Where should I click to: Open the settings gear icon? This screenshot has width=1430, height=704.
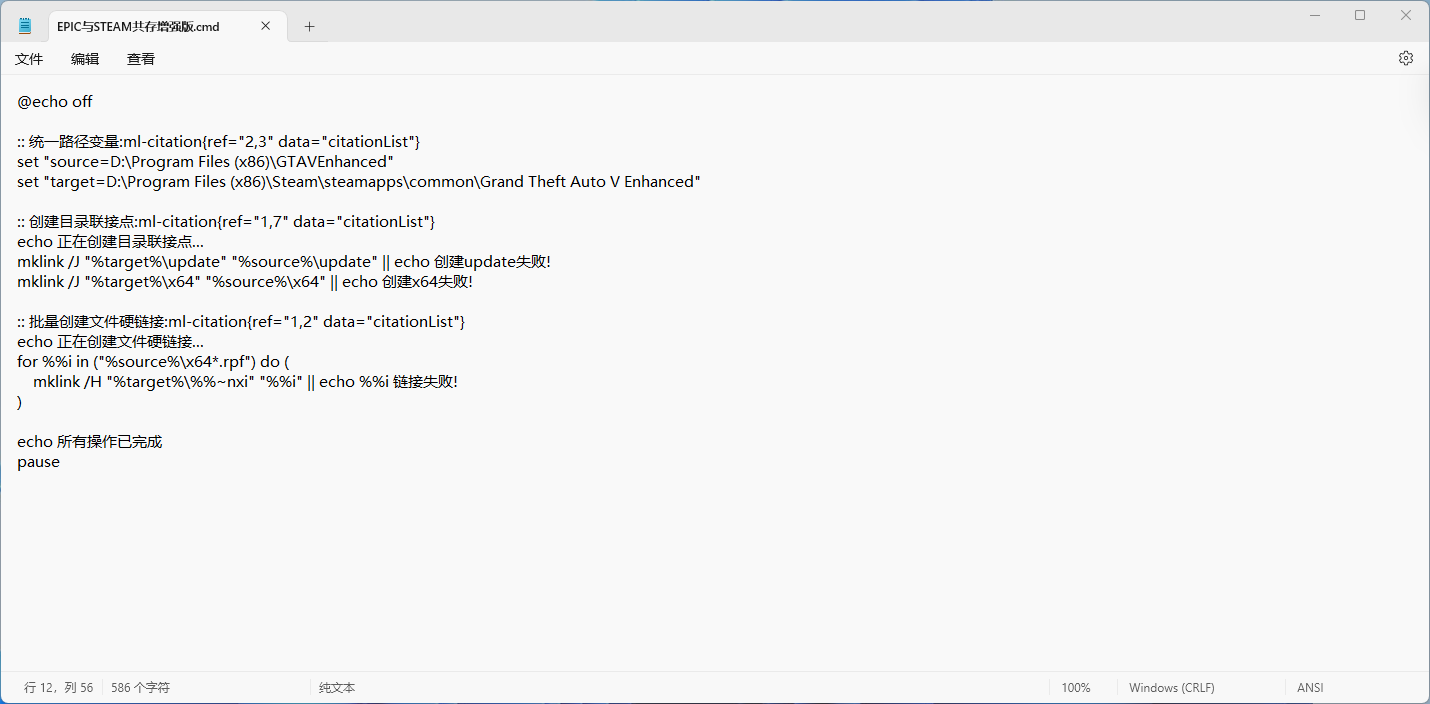pos(1405,59)
